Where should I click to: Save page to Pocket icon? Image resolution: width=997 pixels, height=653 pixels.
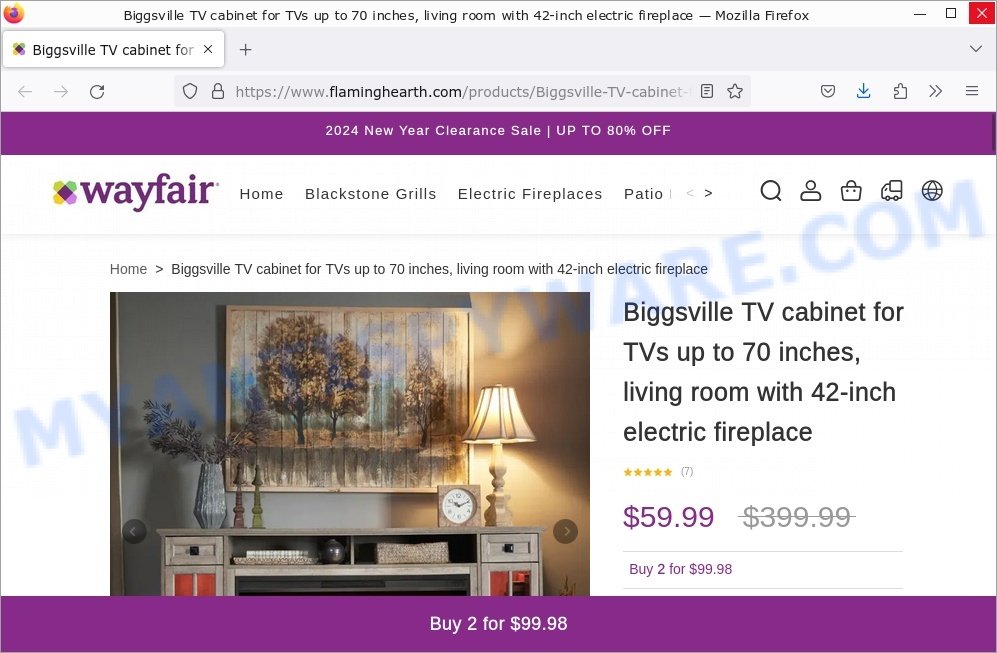pyautogui.click(x=827, y=92)
